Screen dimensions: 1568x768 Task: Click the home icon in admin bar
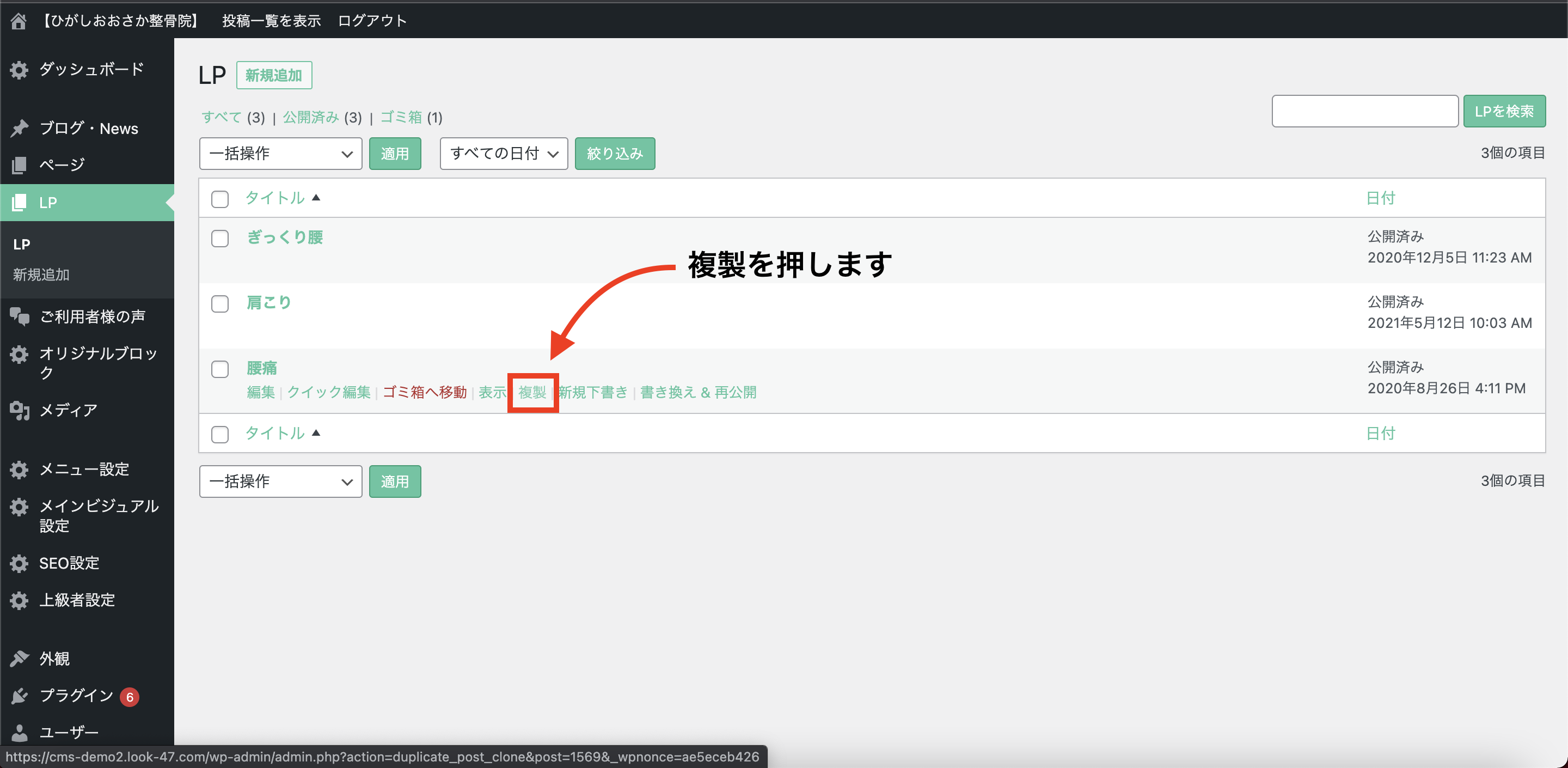point(19,21)
